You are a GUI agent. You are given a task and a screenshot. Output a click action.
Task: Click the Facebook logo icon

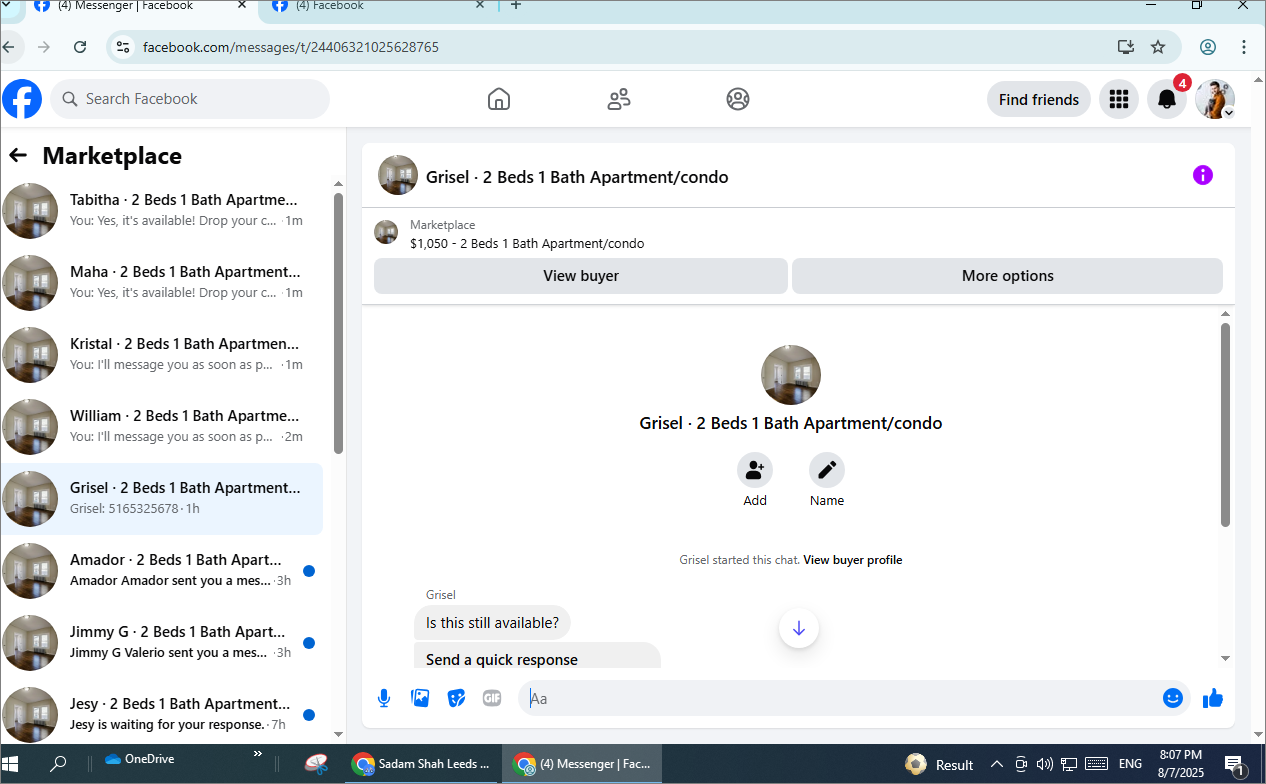22,99
